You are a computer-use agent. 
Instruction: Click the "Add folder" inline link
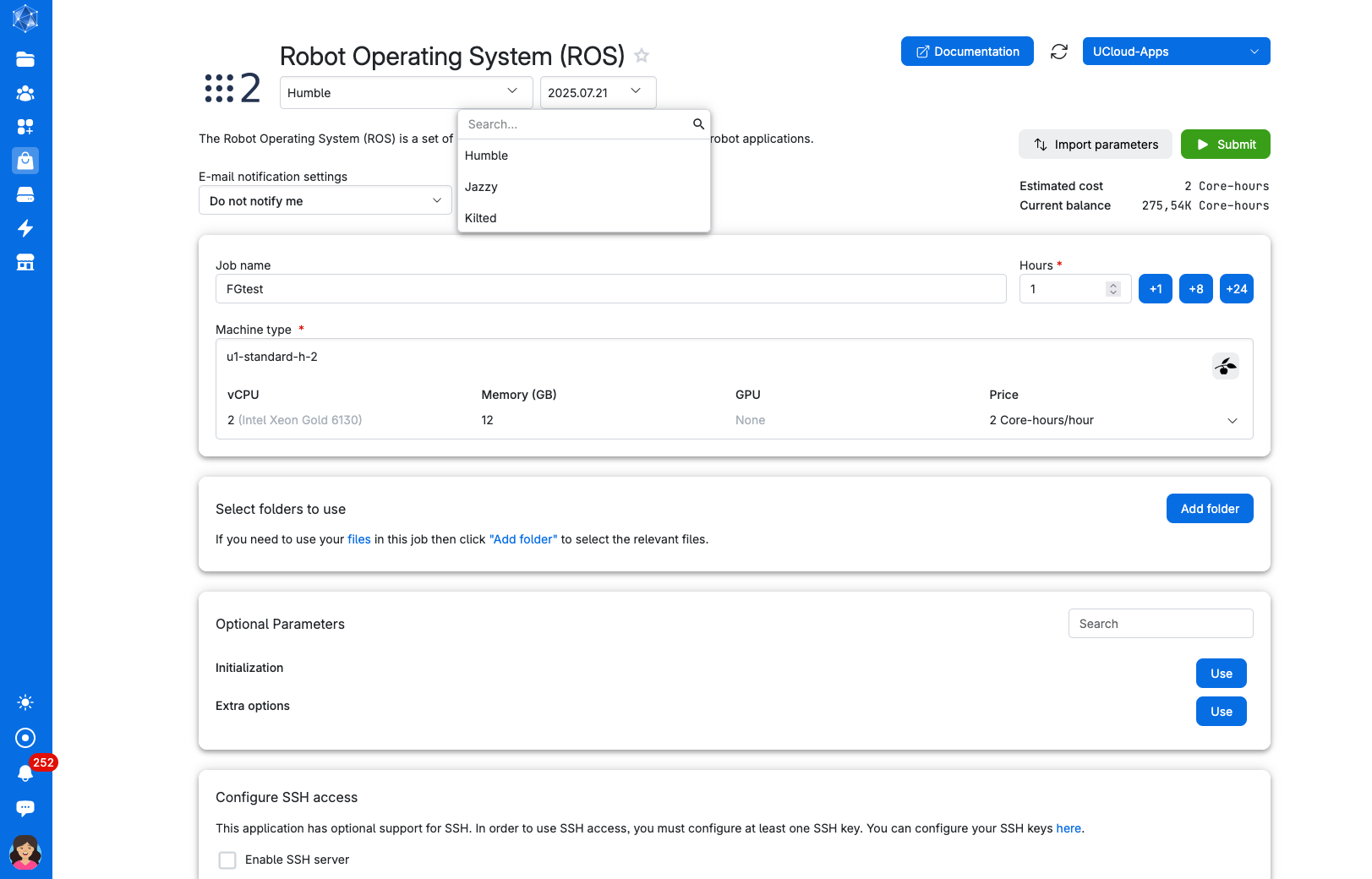523,539
